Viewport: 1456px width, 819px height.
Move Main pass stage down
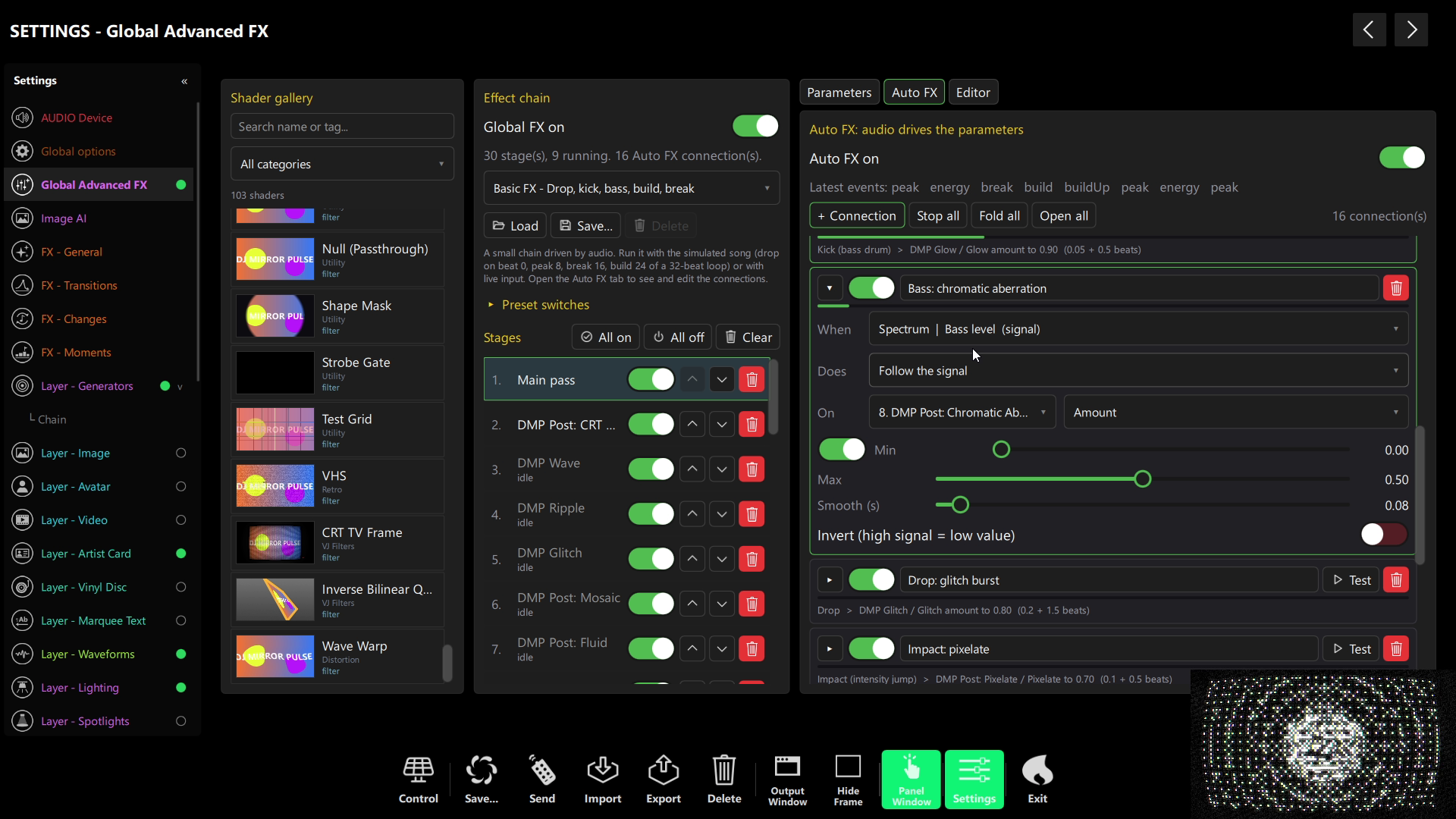pyautogui.click(x=721, y=379)
